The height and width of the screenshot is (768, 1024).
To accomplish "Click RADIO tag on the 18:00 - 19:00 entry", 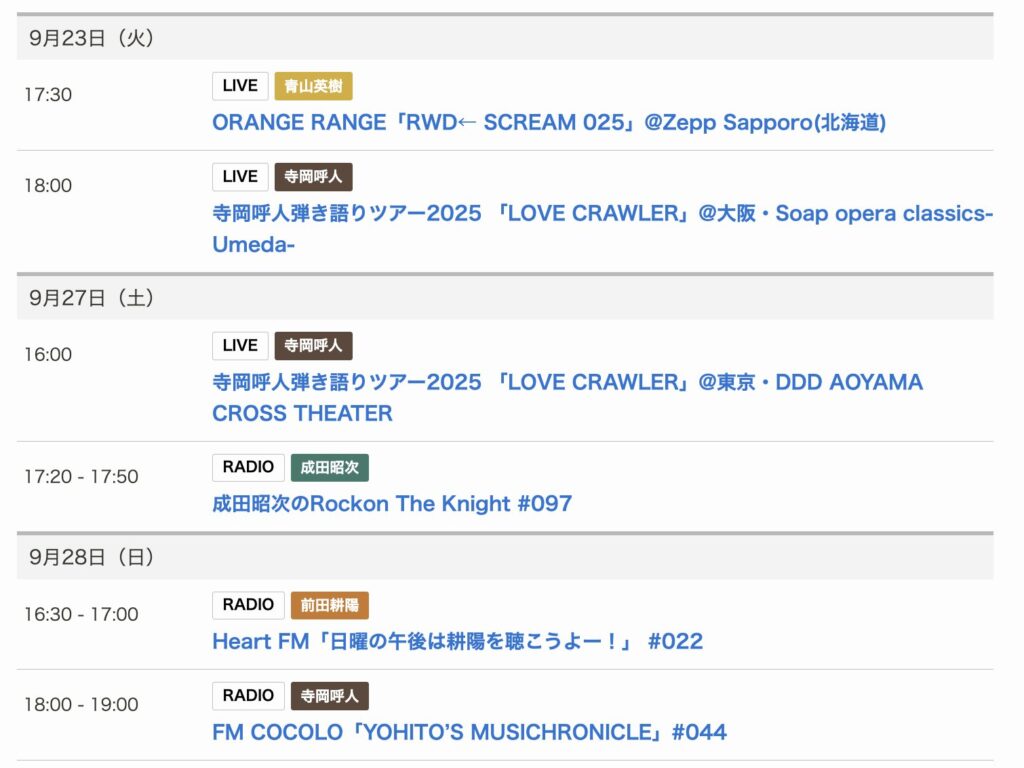I will (x=248, y=696).
